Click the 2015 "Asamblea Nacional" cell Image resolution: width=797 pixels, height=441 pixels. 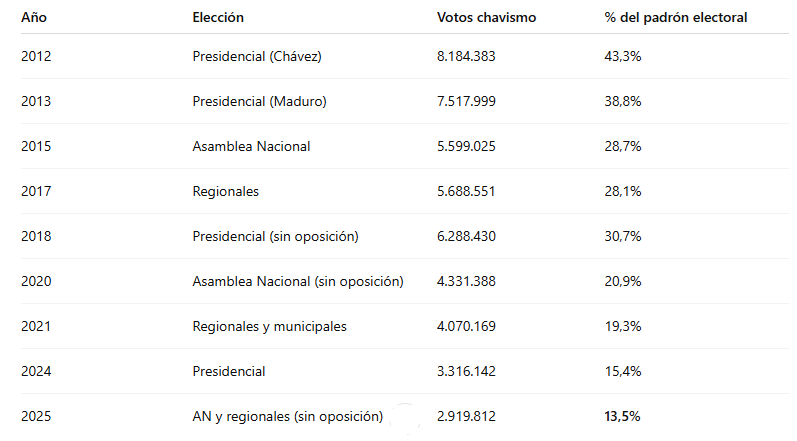point(251,146)
